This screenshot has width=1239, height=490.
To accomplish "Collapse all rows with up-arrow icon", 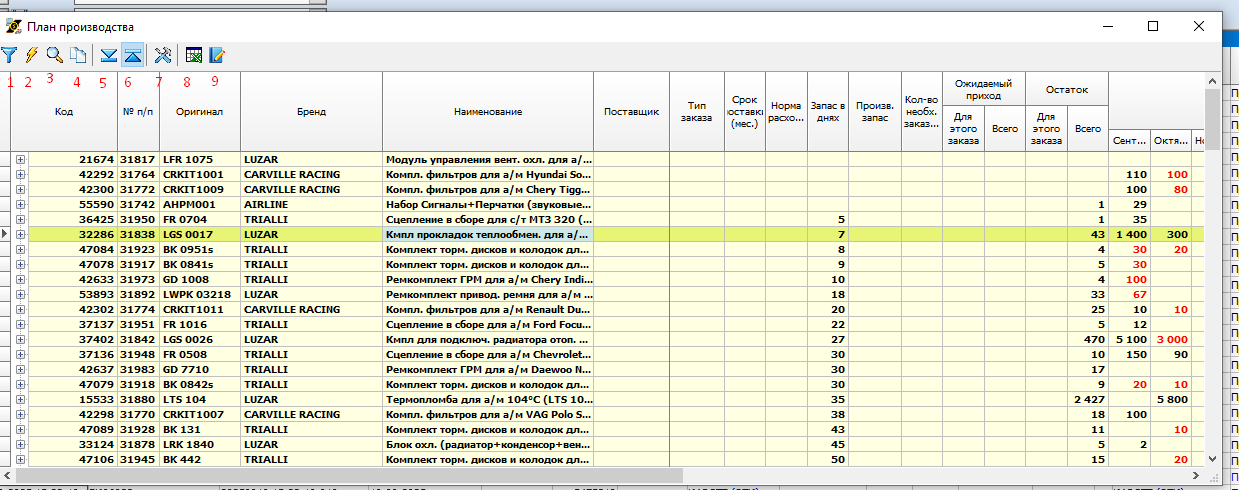I will pyautogui.click(x=133, y=56).
